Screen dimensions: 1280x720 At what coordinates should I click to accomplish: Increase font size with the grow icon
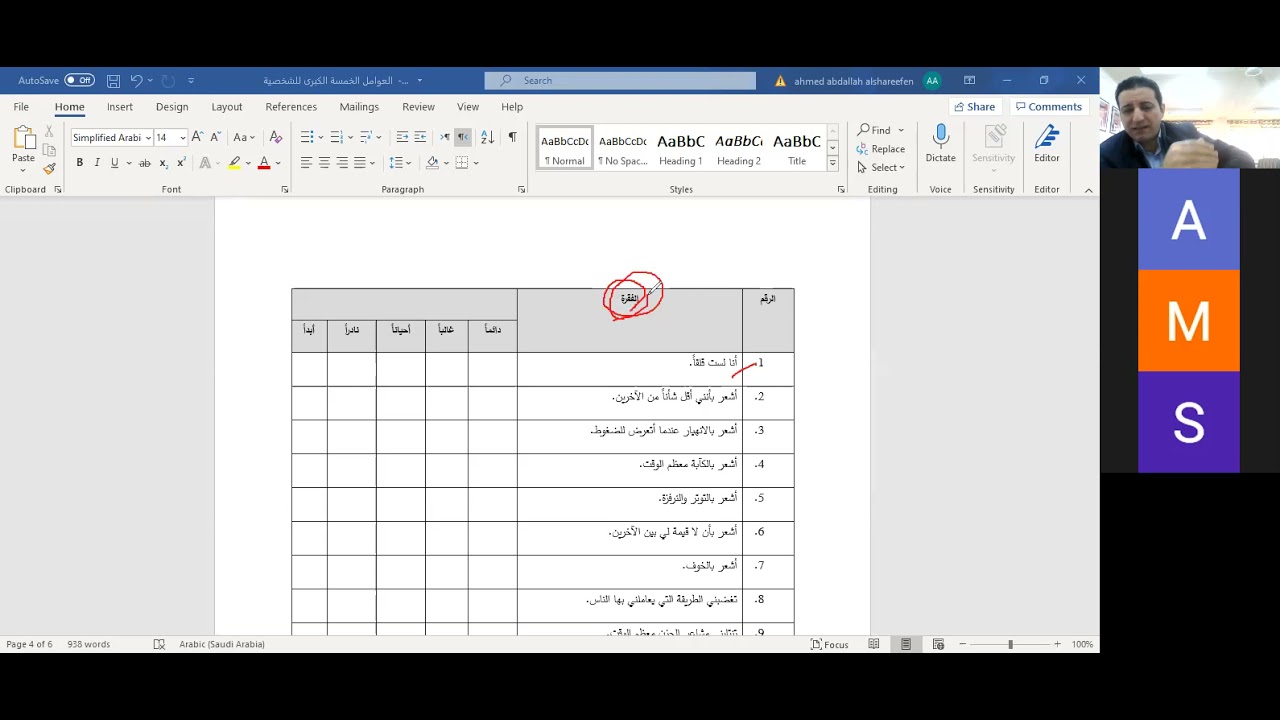197,137
